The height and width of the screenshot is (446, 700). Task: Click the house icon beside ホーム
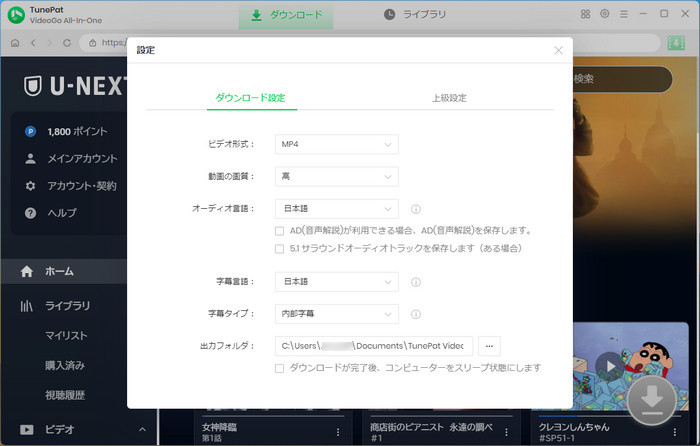(x=27, y=271)
